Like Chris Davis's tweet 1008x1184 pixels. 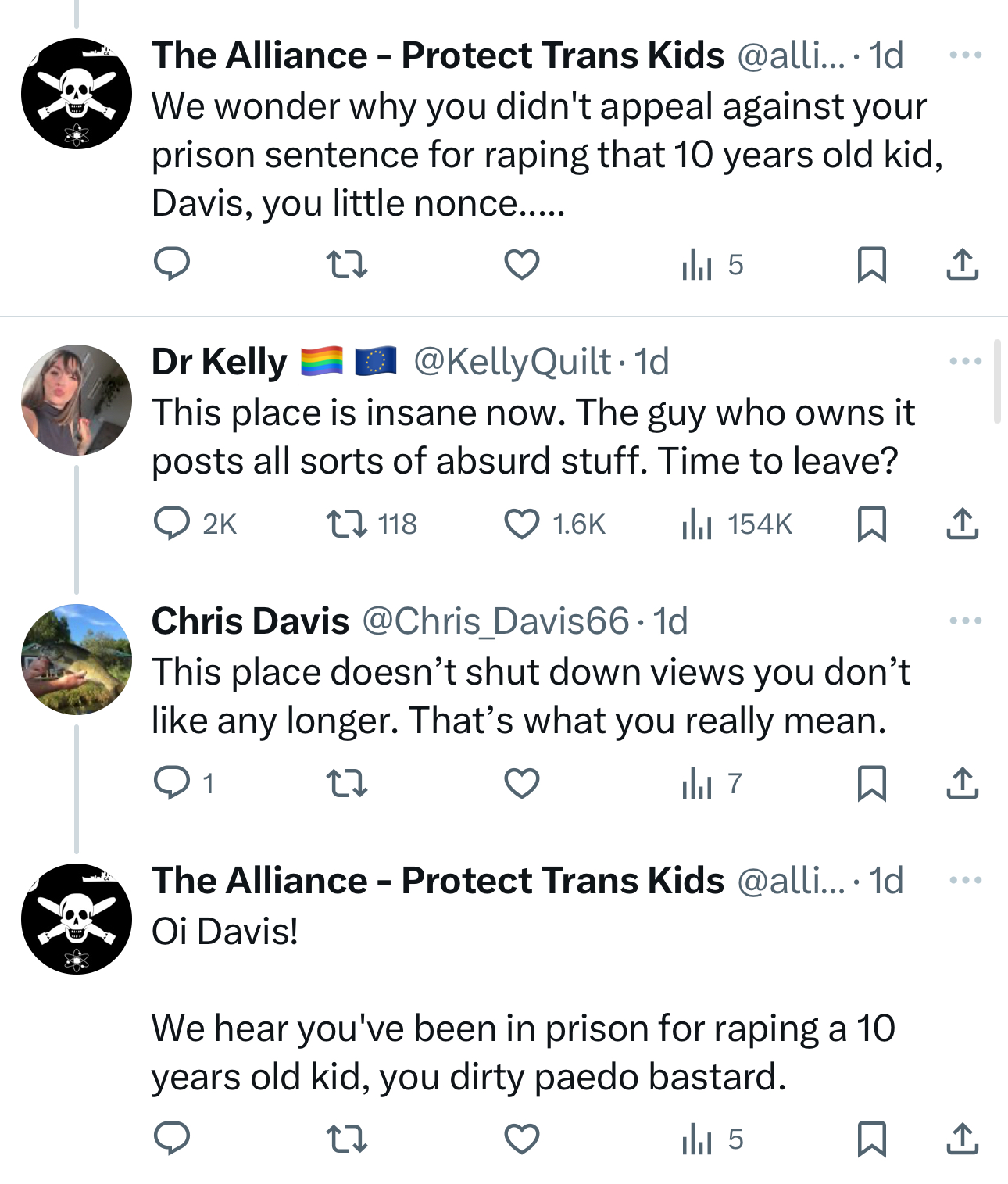tap(522, 783)
